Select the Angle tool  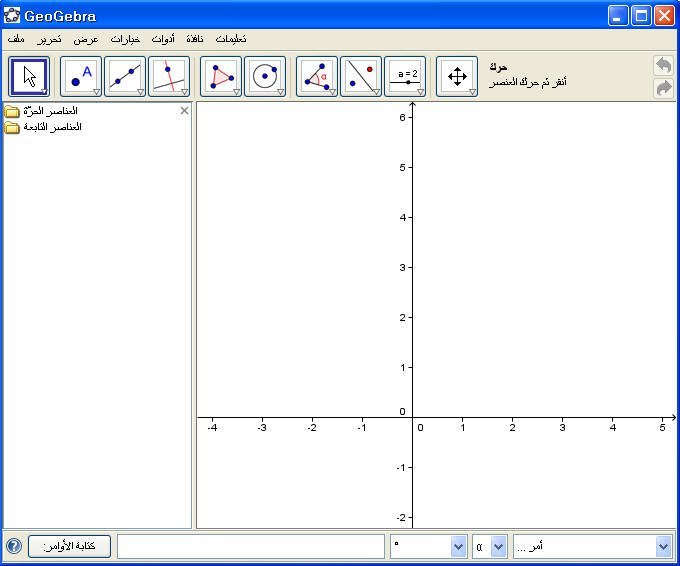(317, 76)
